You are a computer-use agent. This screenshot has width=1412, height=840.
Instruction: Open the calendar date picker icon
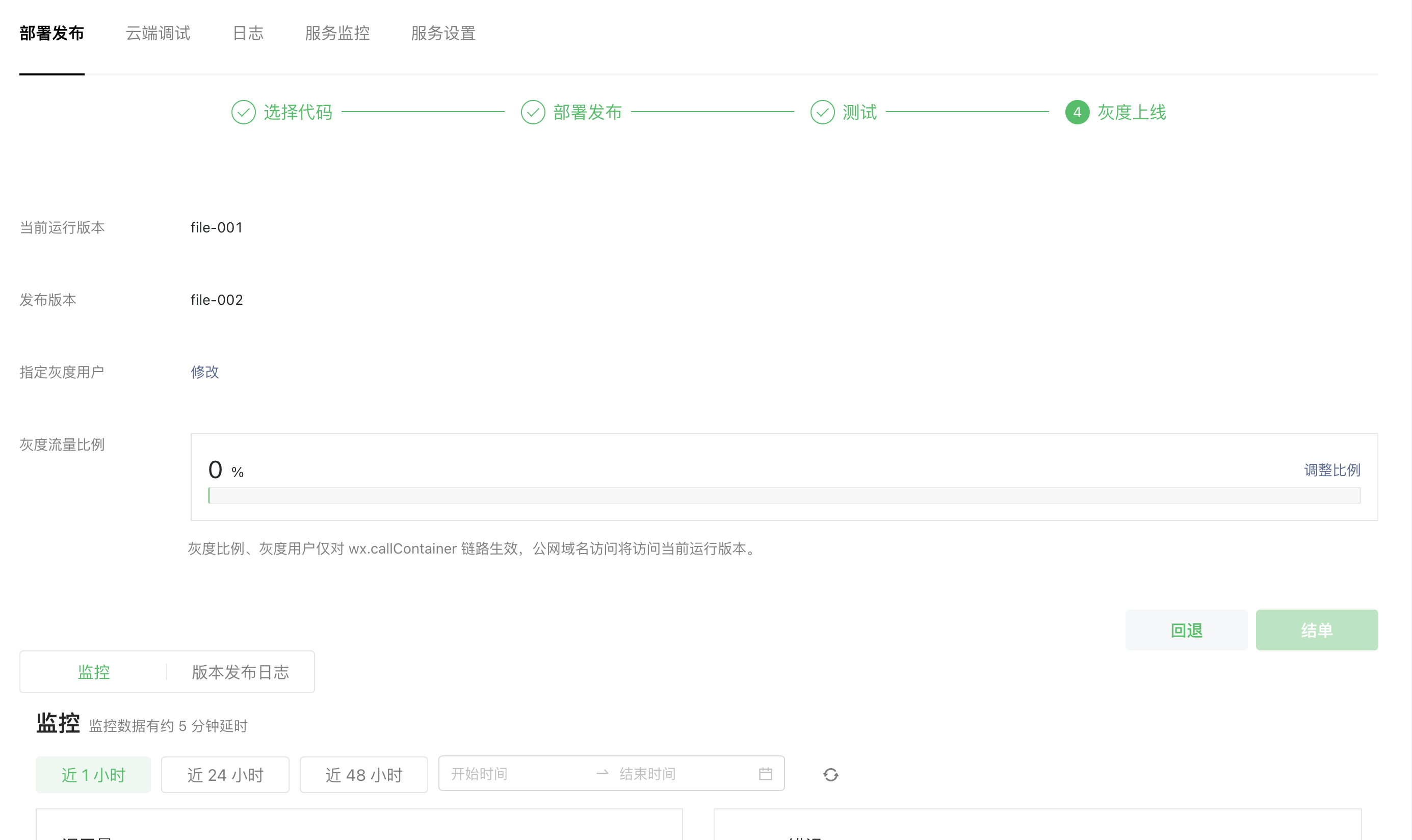point(765,773)
